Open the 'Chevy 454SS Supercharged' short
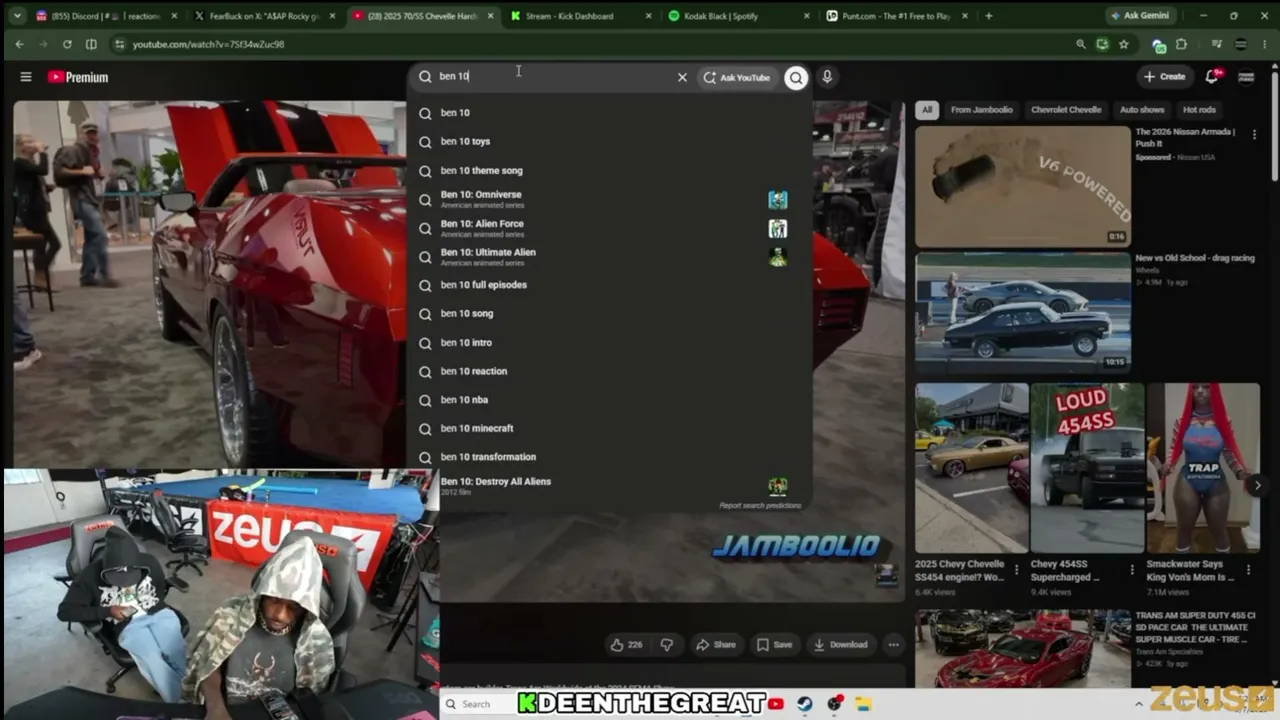The height and width of the screenshot is (720, 1280). [x=1087, y=468]
